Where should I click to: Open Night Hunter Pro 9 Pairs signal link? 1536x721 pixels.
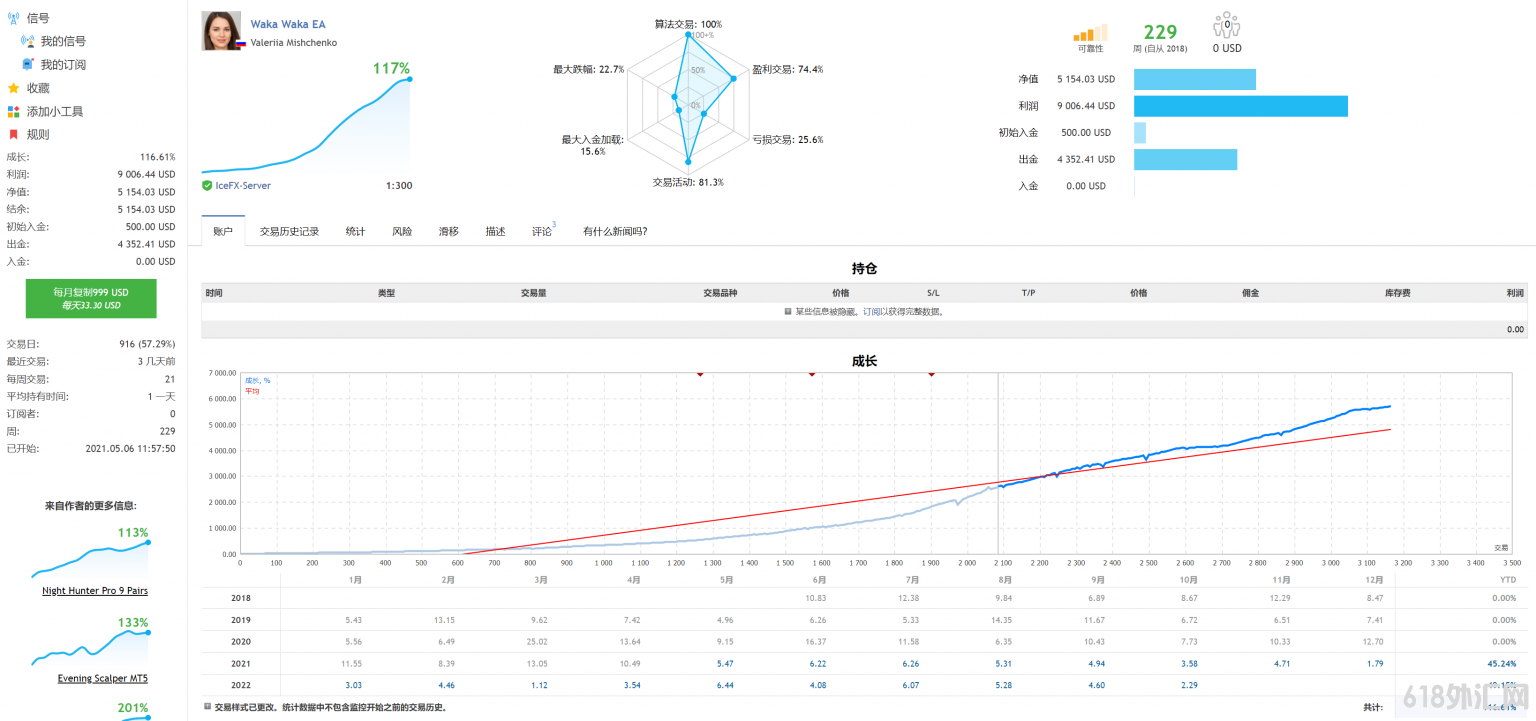click(x=94, y=591)
